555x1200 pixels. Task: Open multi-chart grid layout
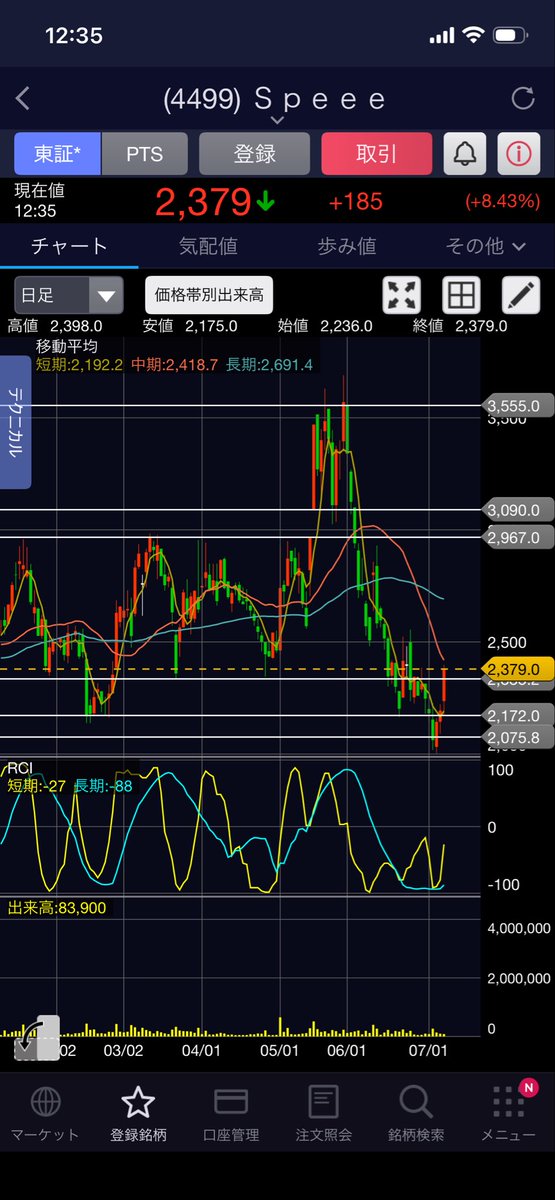[x=461, y=295]
